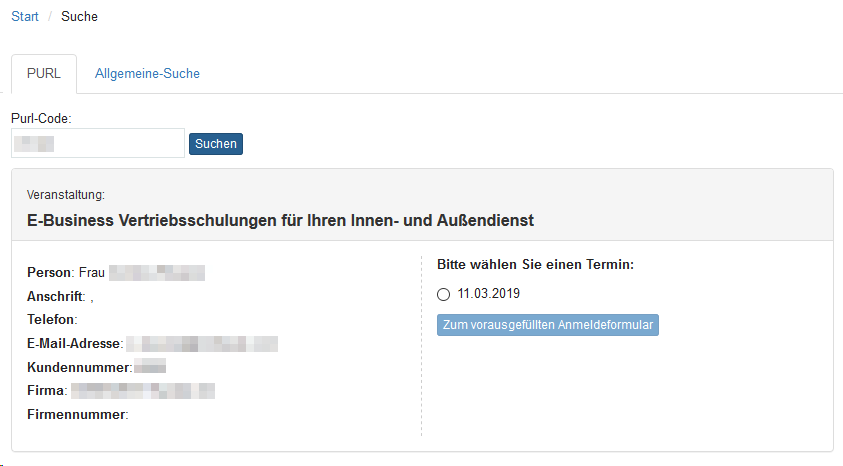Screen dimensions: 843x466
Task: Click the Veranstaltung label in panel header
Action: point(66,194)
